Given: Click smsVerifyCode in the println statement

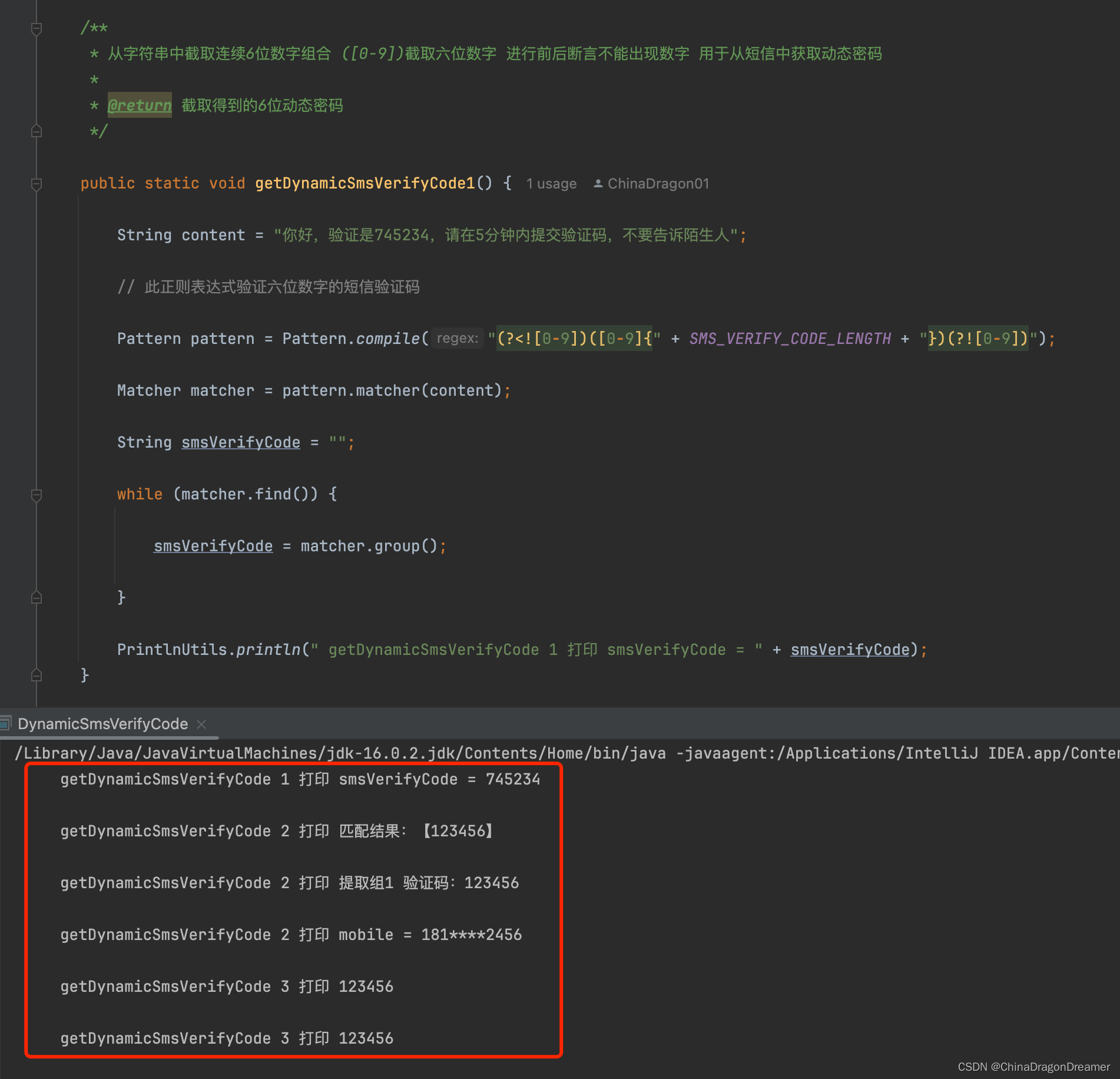Looking at the screenshot, I should point(850,650).
